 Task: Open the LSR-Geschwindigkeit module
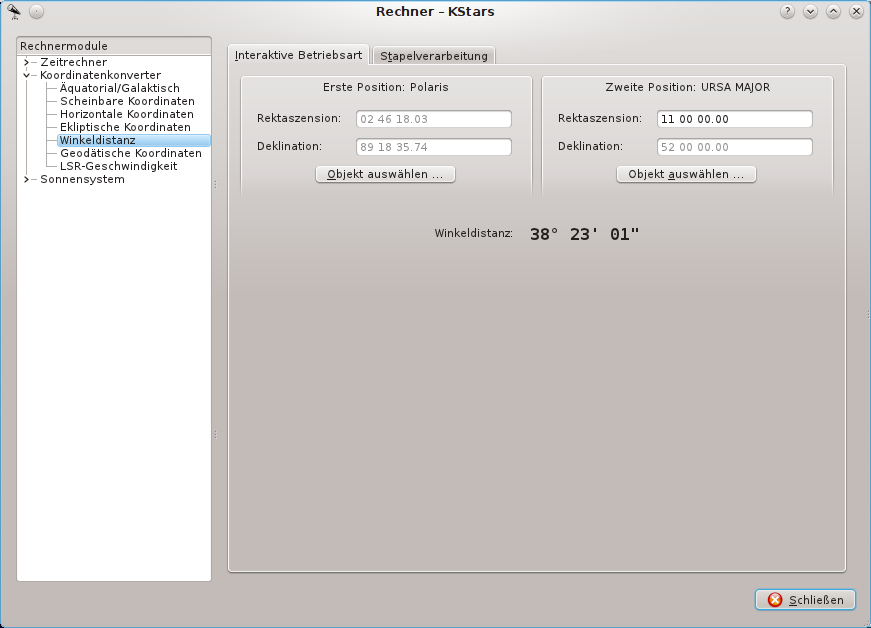(x=118, y=166)
